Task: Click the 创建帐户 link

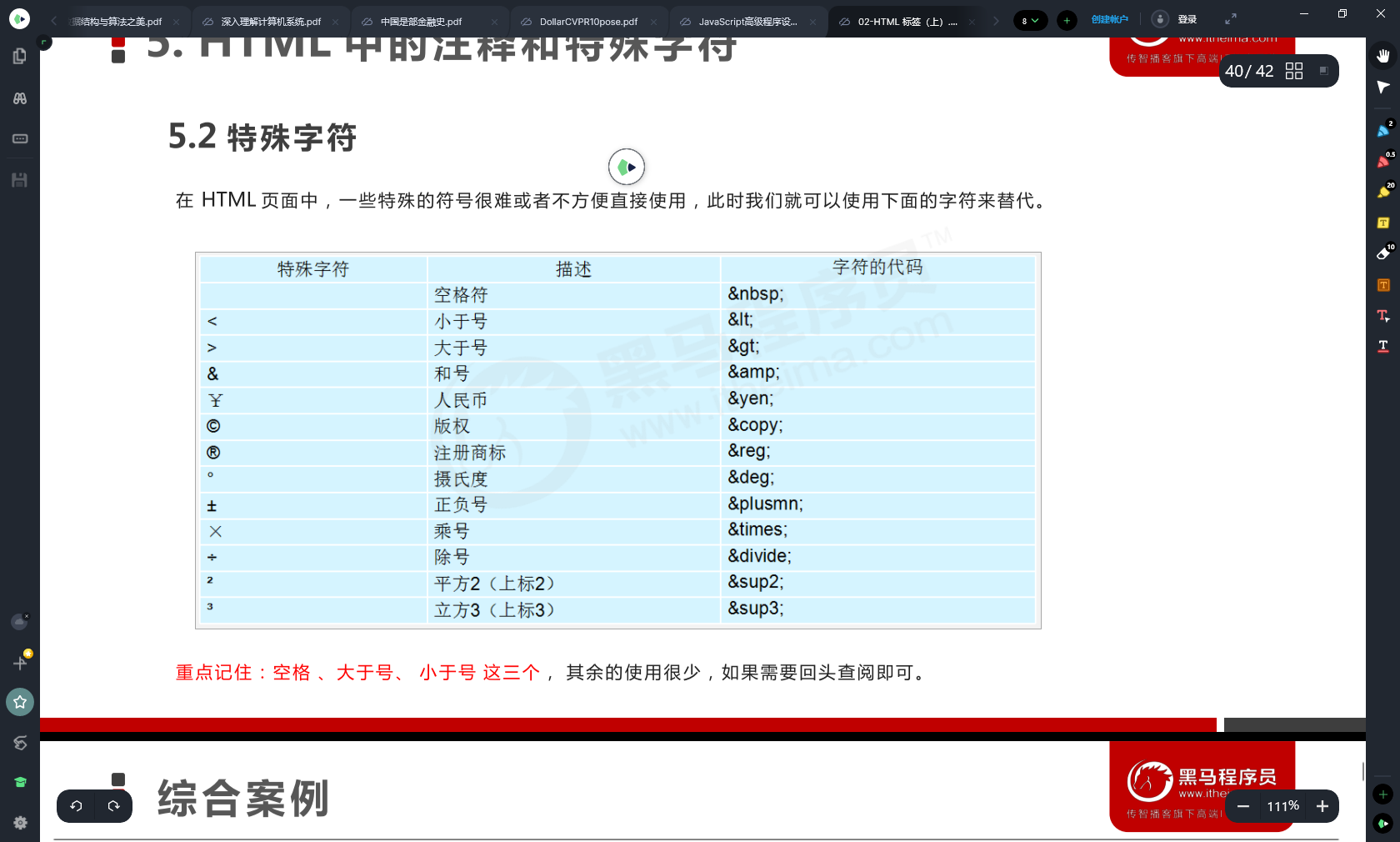Action: click(1111, 19)
